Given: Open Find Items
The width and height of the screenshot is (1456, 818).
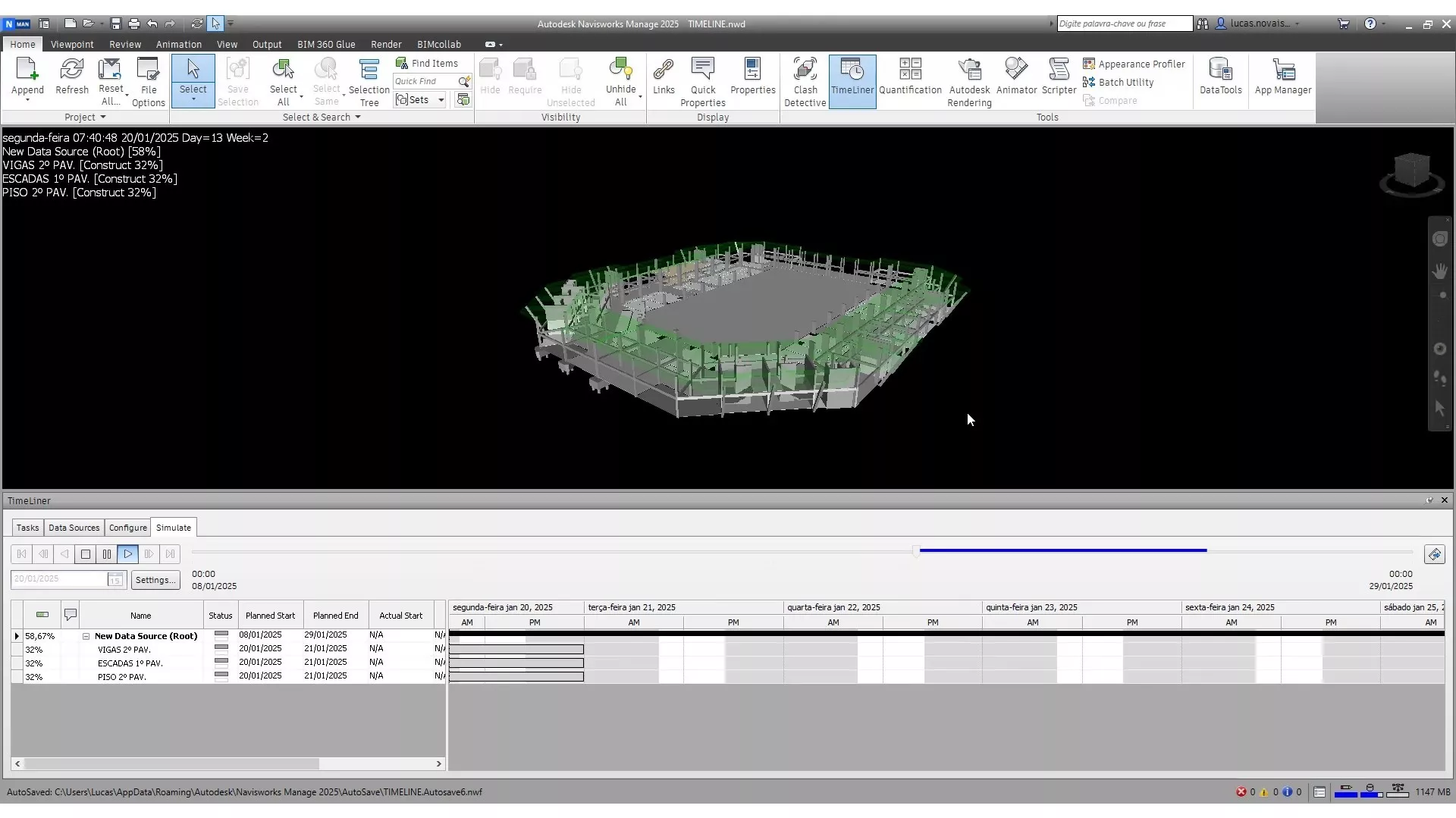Looking at the screenshot, I should pos(427,64).
